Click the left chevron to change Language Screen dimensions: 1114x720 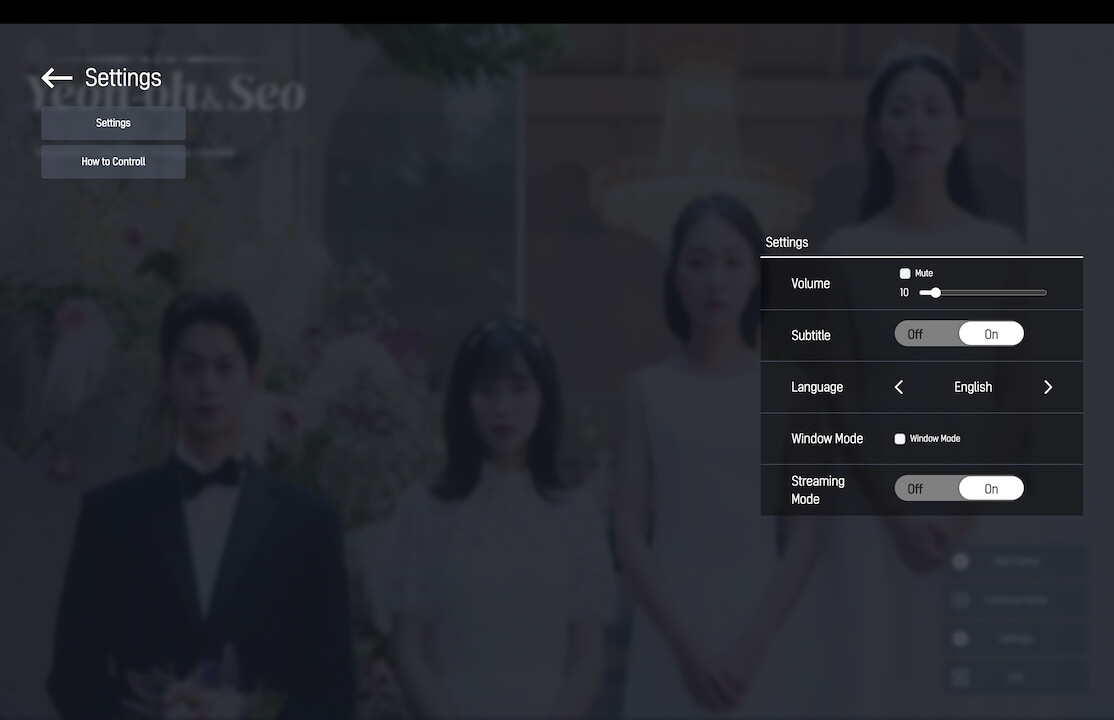point(898,387)
